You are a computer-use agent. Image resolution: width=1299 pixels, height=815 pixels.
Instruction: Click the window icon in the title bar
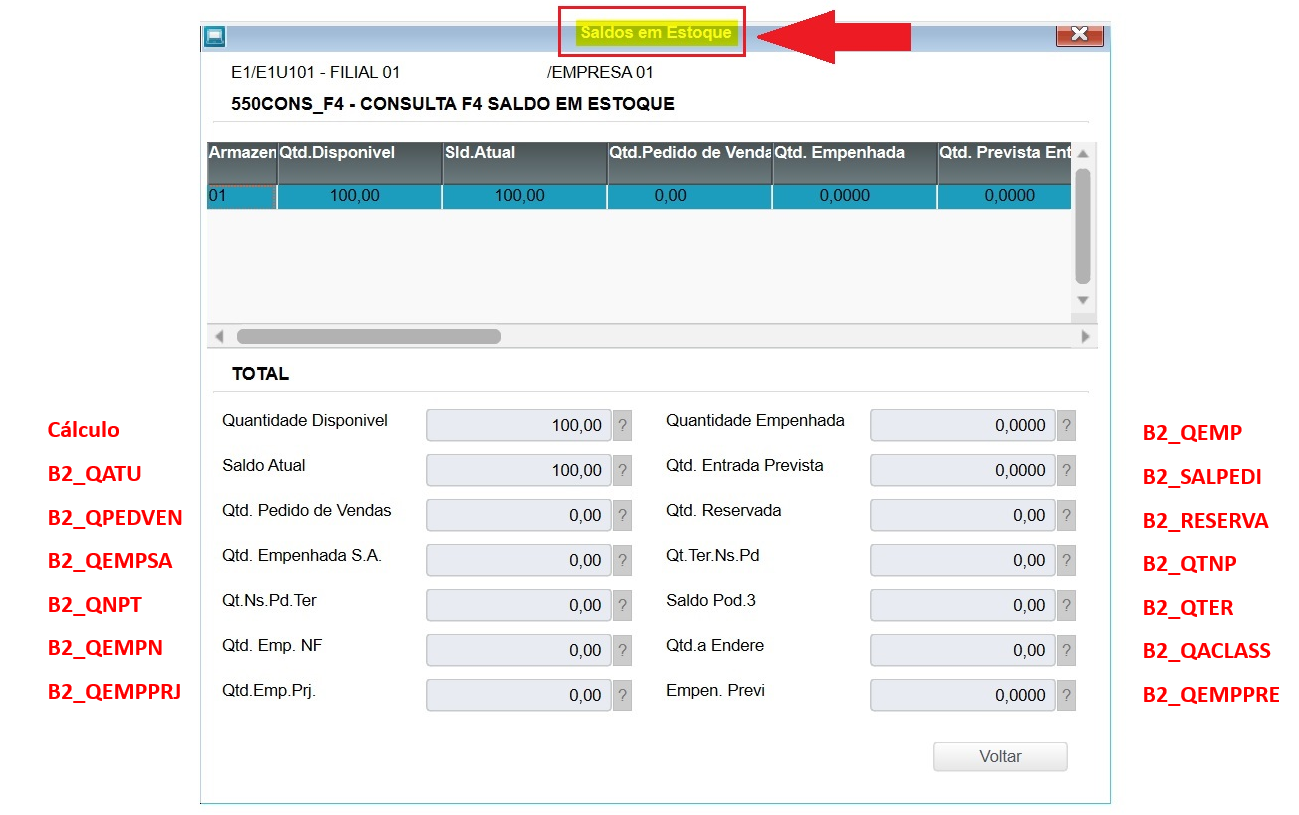[x=215, y=37]
